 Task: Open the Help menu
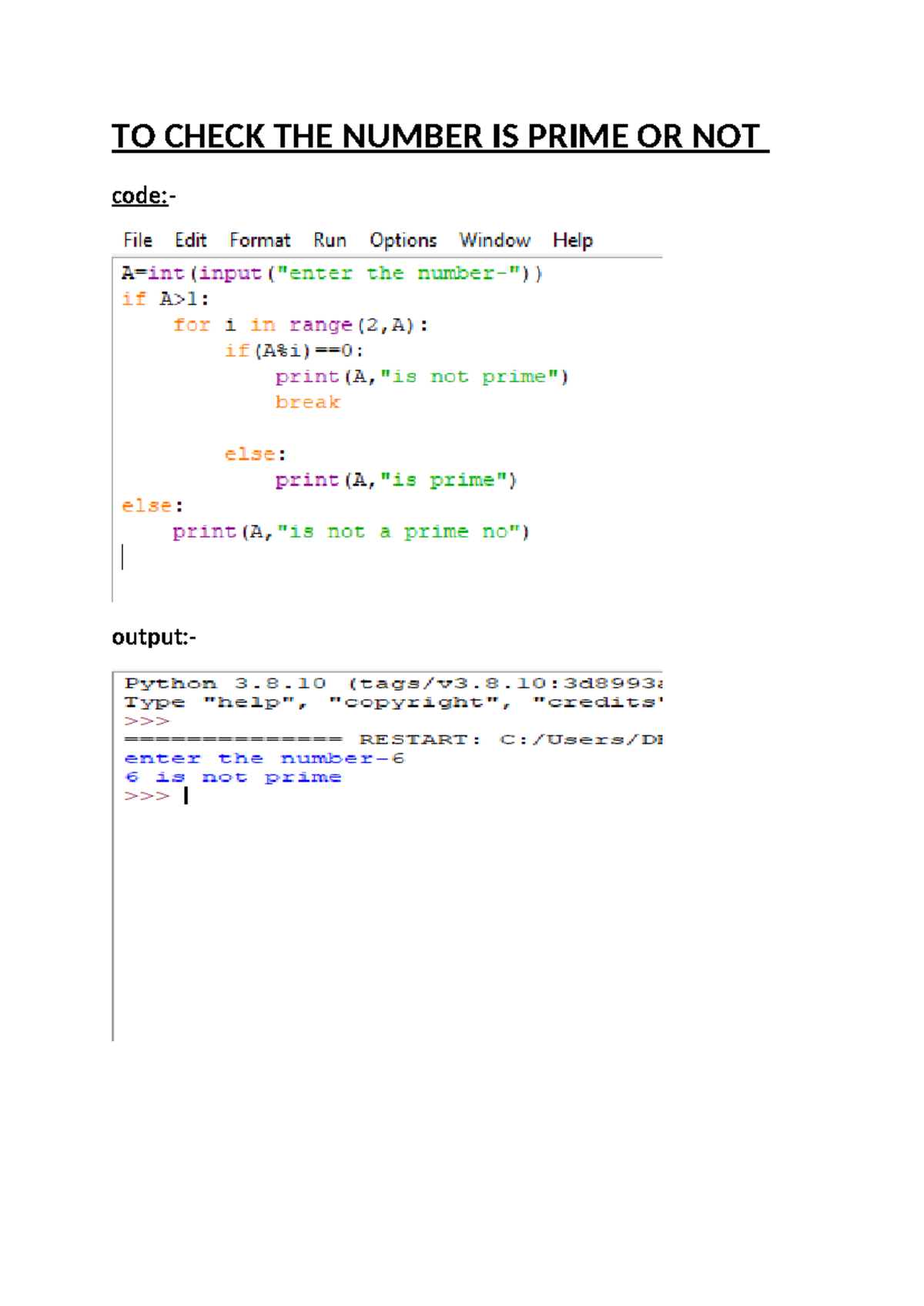[572, 240]
